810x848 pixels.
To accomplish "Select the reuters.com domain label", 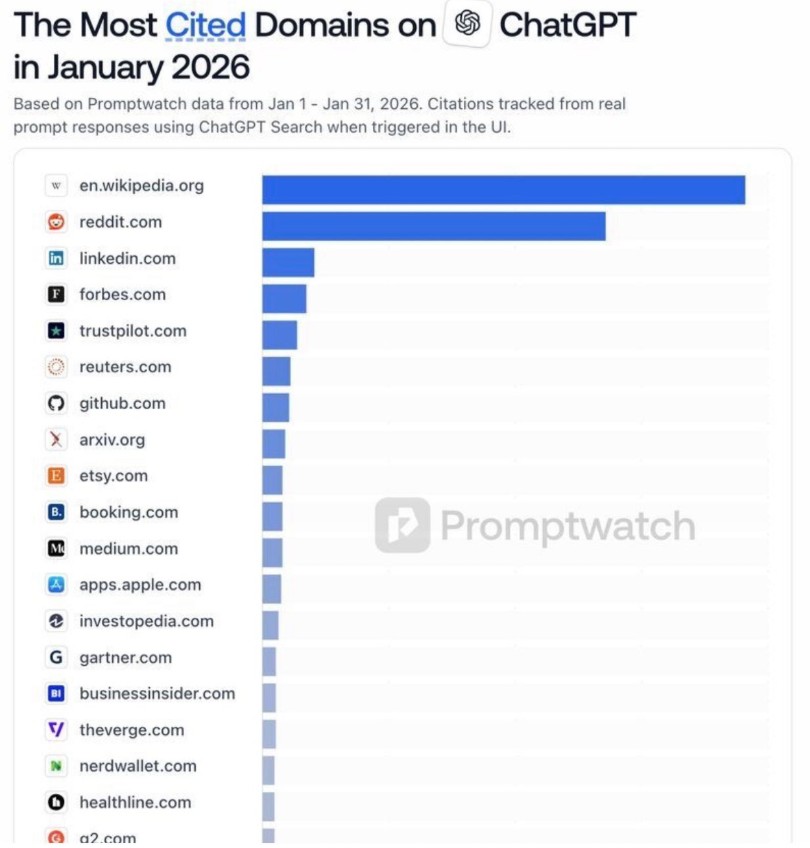I will (125, 367).
